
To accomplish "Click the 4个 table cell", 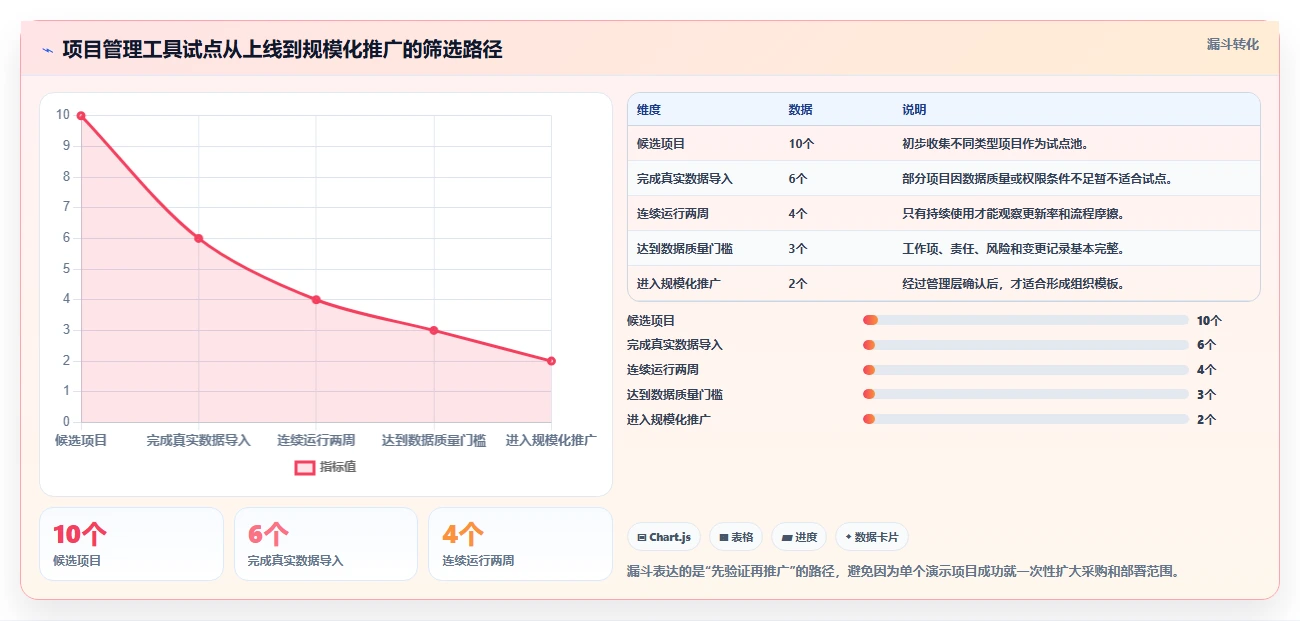I will point(798,214).
